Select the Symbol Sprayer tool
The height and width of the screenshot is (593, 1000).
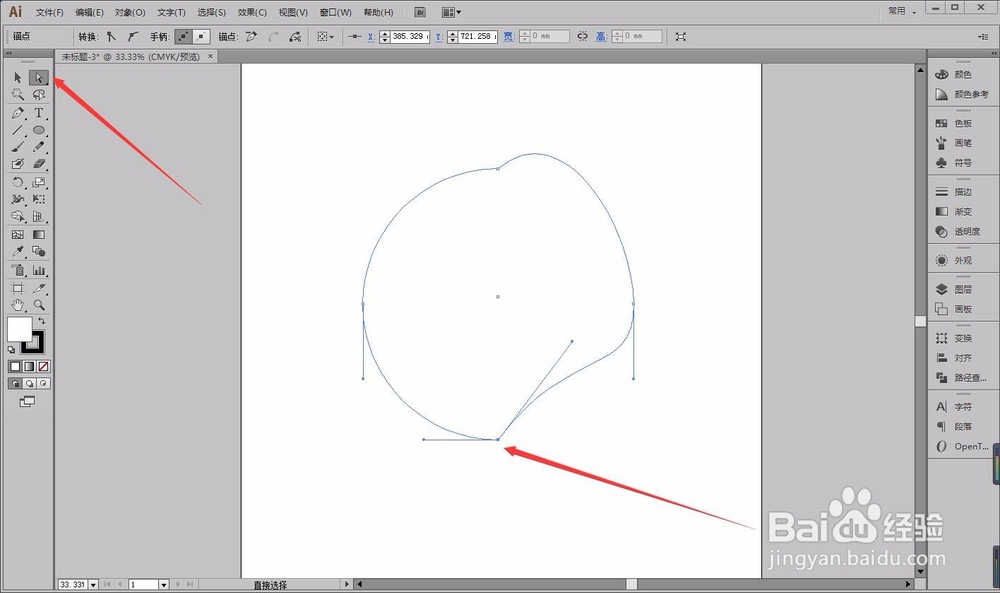click(17, 270)
